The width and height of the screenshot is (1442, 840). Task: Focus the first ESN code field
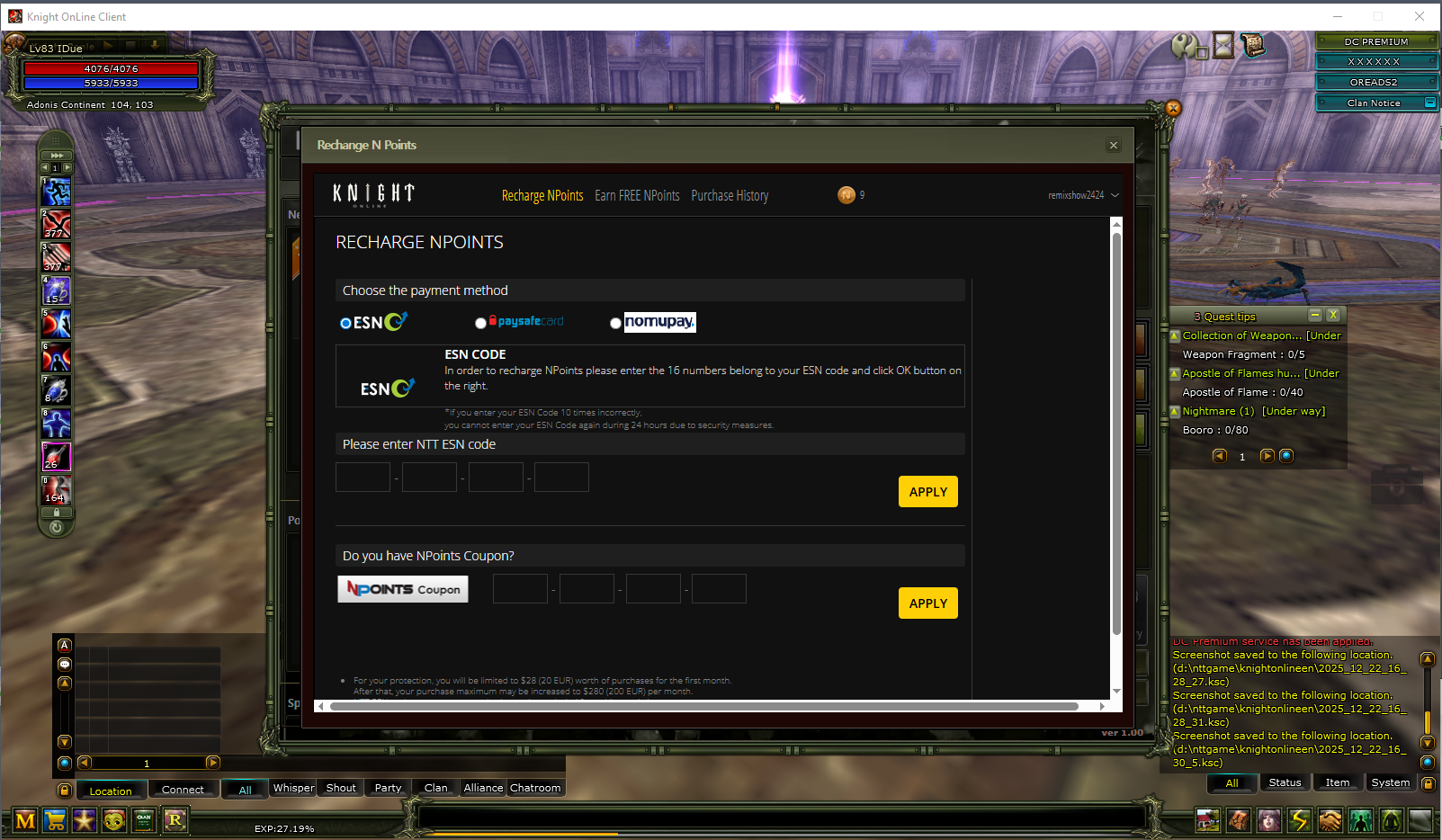pos(363,478)
